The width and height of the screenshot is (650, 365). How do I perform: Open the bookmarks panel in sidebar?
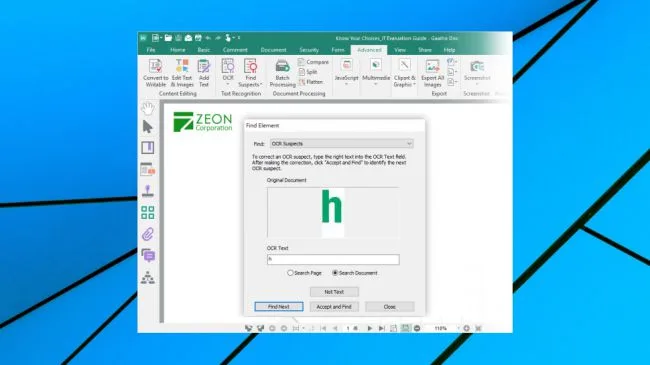(x=148, y=148)
